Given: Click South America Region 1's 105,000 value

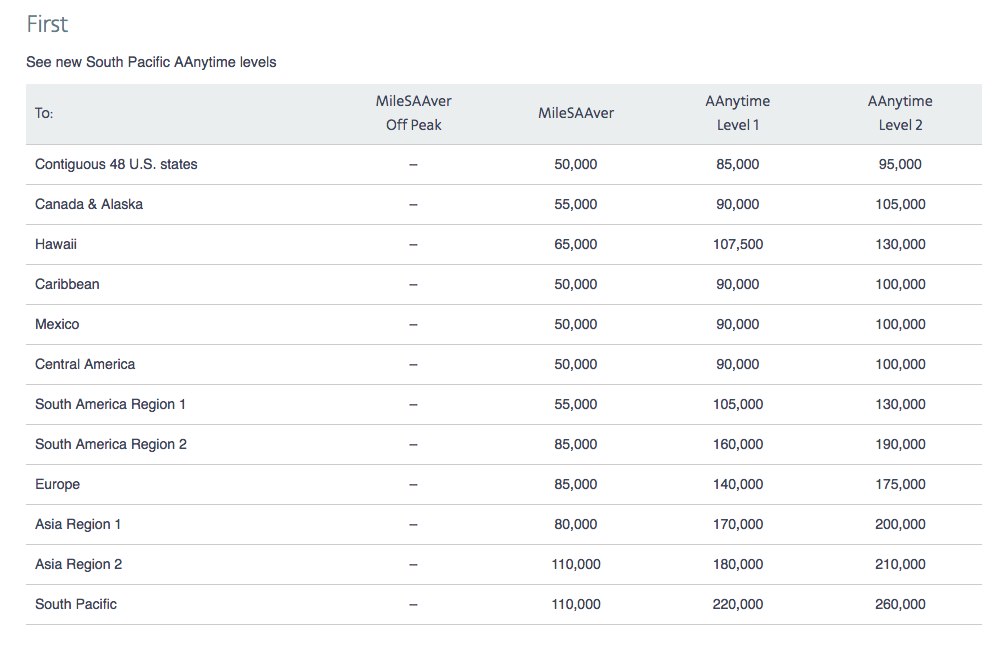Looking at the screenshot, I should coord(738,404).
